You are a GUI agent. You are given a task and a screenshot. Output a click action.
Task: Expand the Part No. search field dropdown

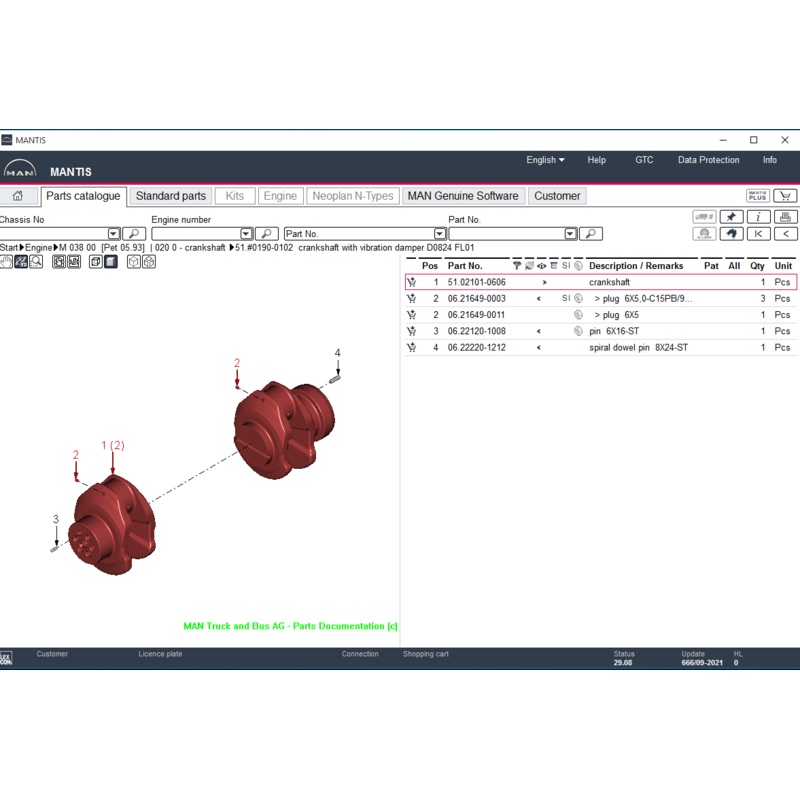tap(571, 234)
